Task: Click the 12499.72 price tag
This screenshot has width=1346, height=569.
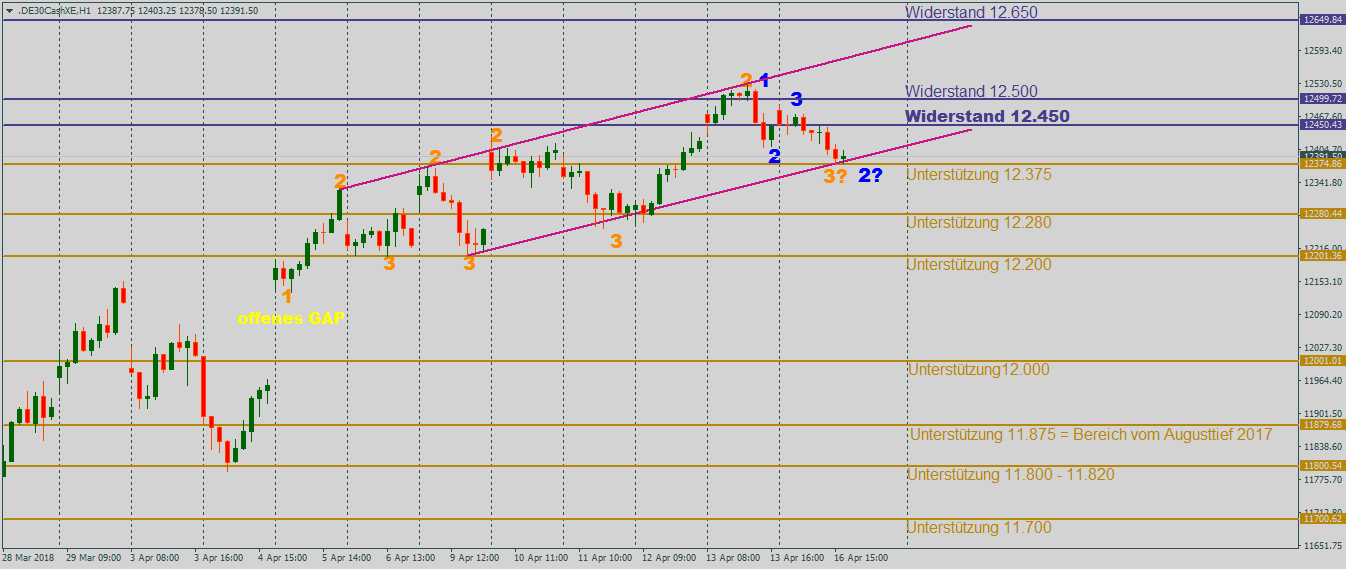Action: click(1322, 98)
